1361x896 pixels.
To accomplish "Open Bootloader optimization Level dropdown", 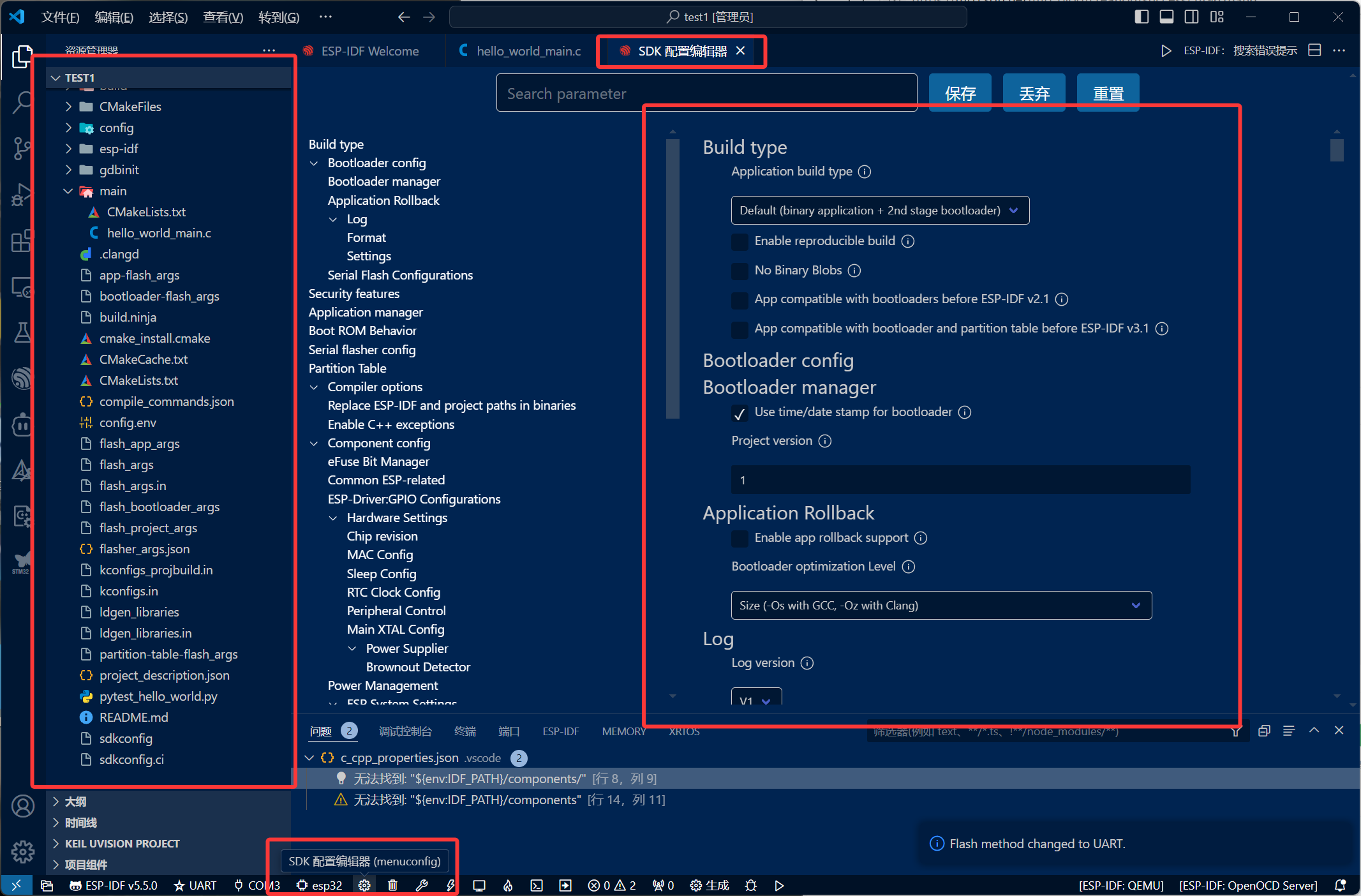I will coord(941,606).
